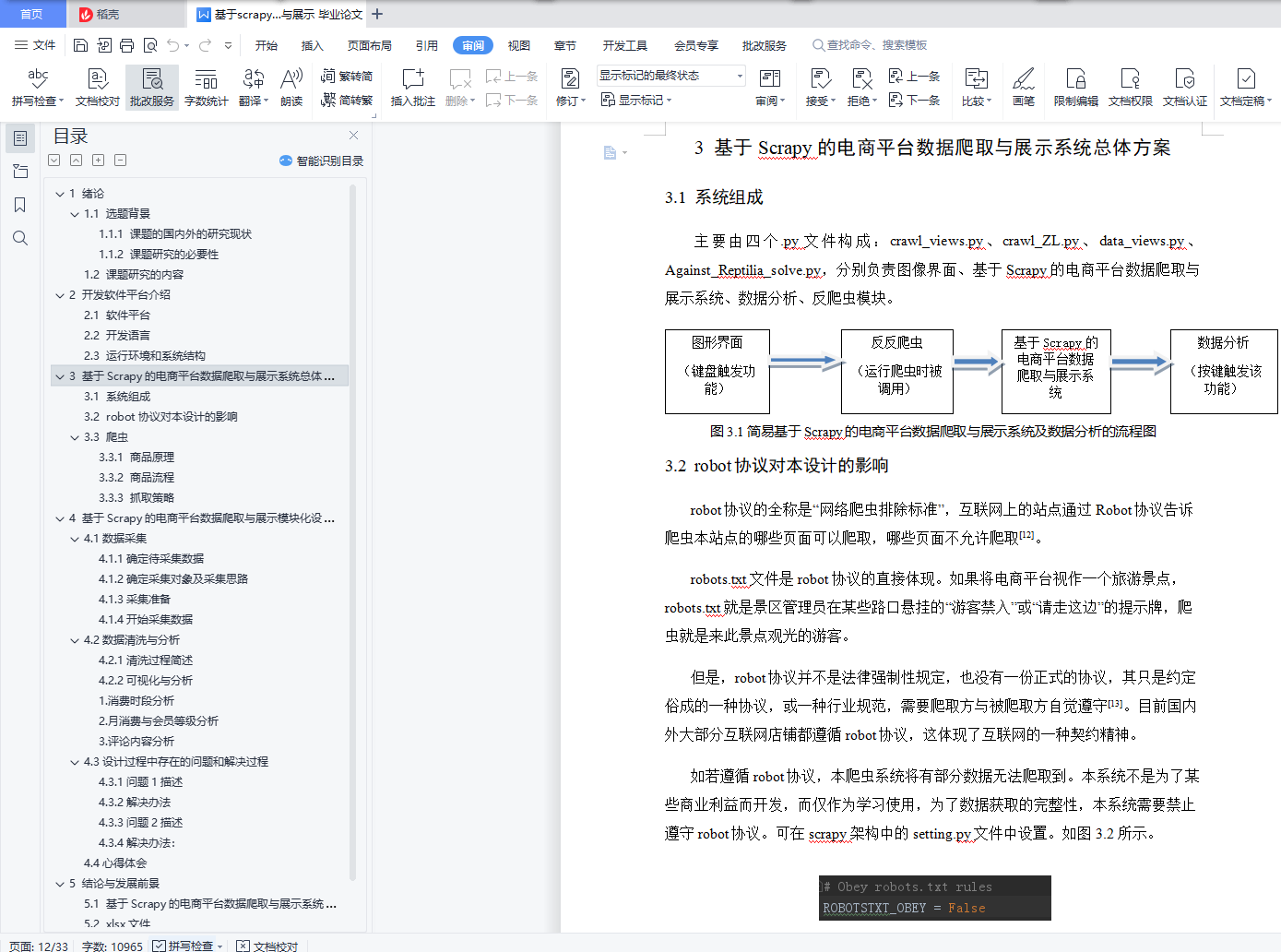Open 文档权限 document permissions
Viewport: 1281px width, 952px height.
[1131, 88]
